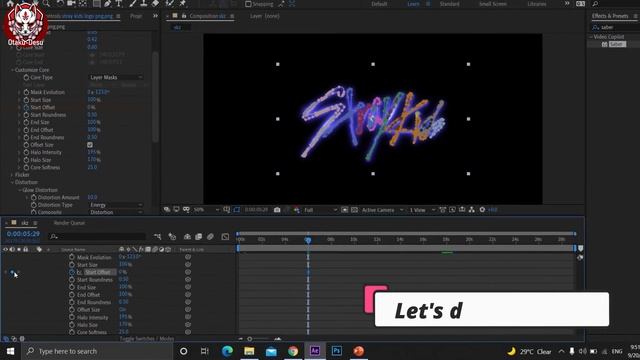This screenshot has height=360, width=640.
Task: Toggle Start Offset stopwatch in Effect Controls
Action: (x=26, y=107)
